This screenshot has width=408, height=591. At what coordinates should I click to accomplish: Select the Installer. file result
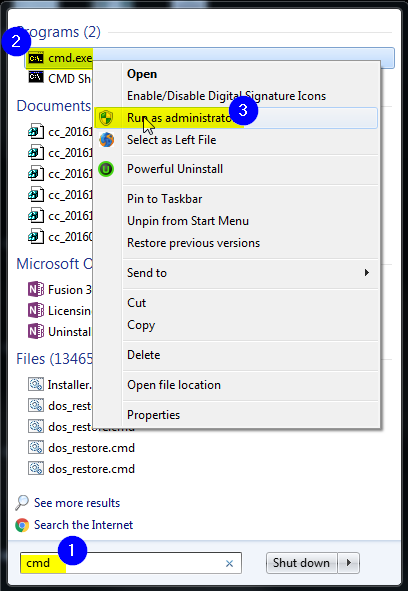(x=70, y=385)
